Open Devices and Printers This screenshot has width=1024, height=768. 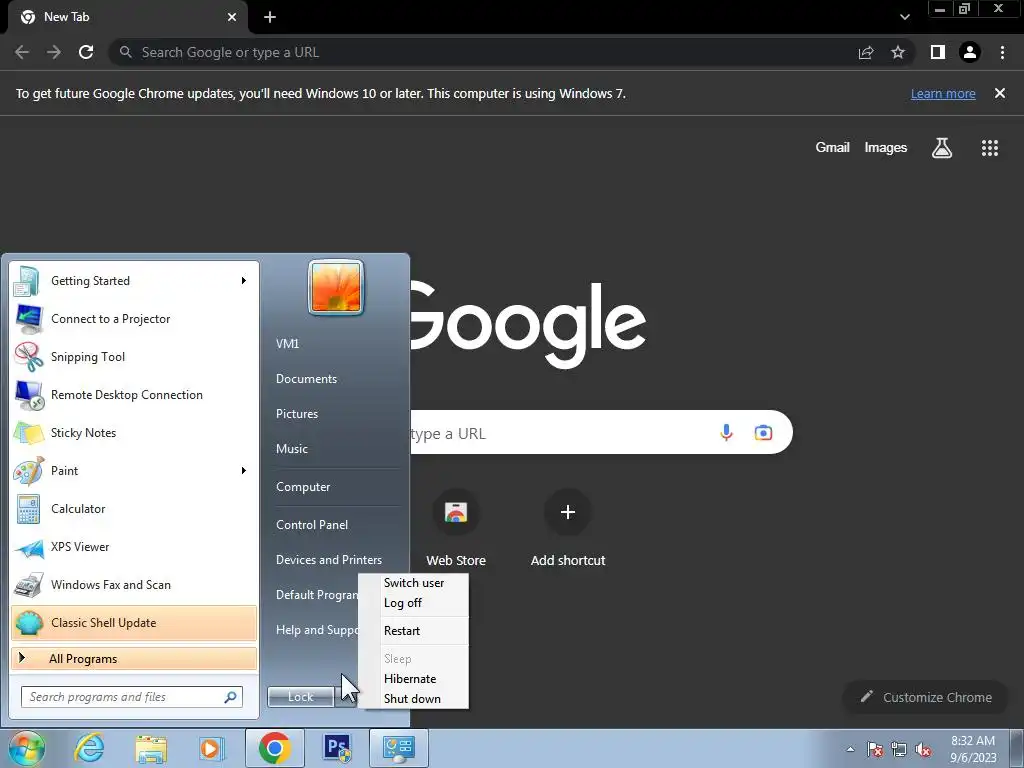click(329, 560)
